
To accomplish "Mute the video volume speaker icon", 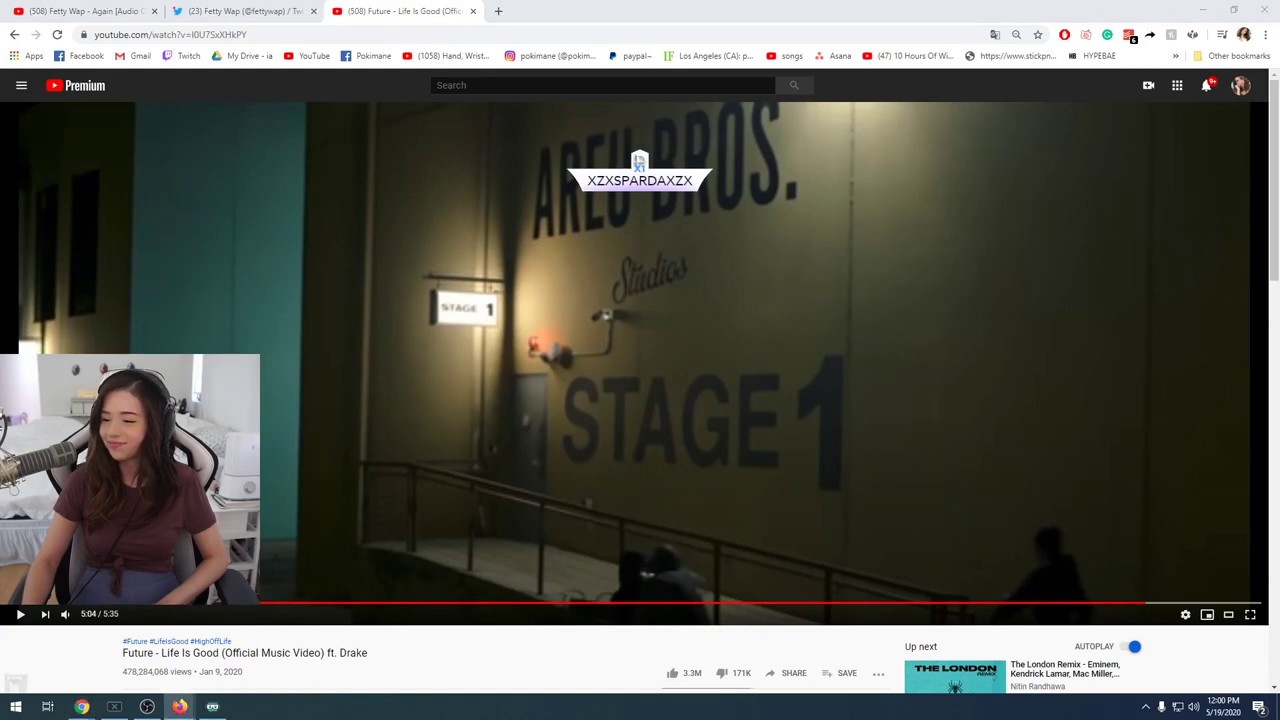I will pyautogui.click(x=65, y=614).
